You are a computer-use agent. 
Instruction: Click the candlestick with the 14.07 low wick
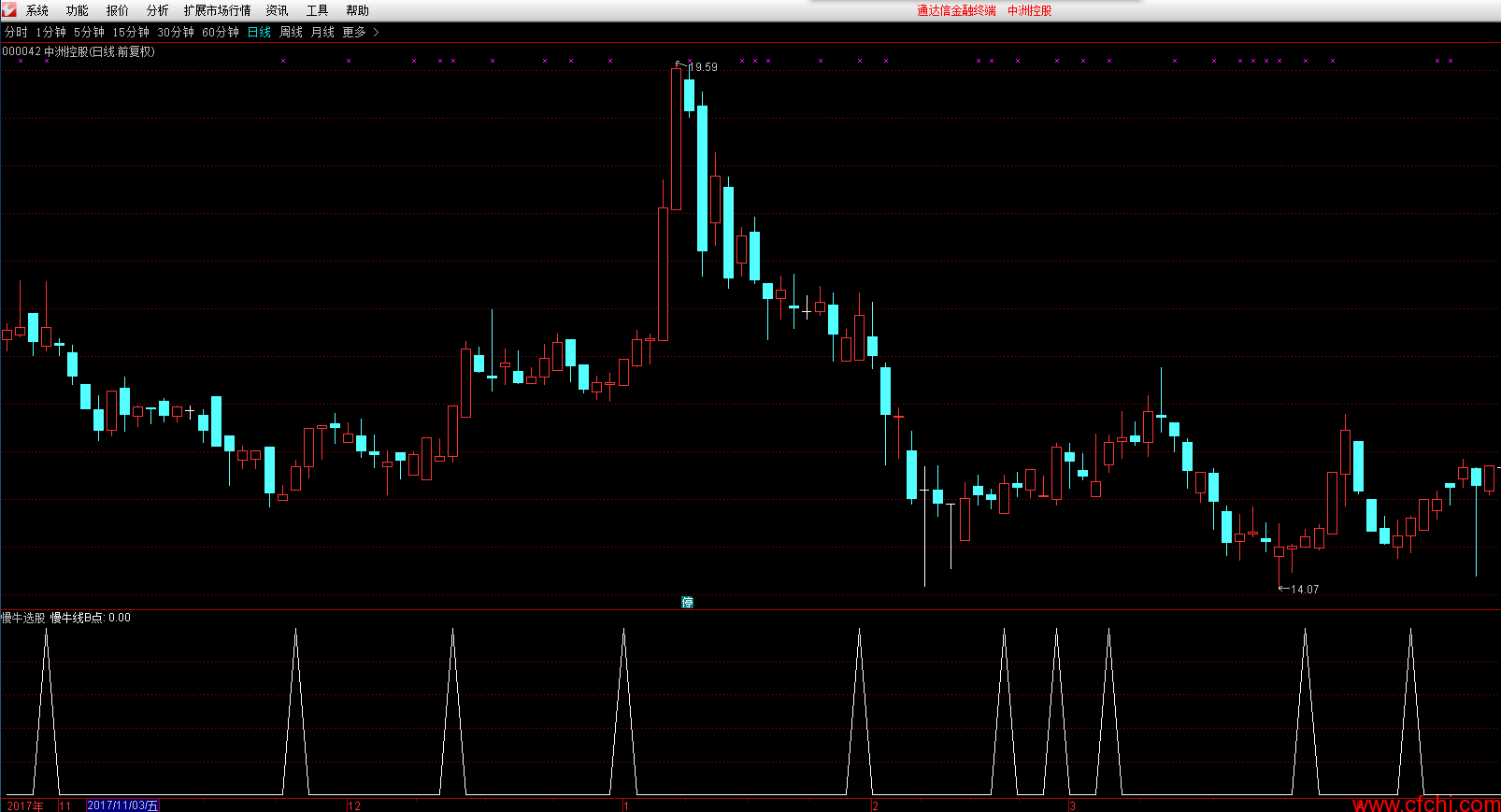[x=1279, y=551]
